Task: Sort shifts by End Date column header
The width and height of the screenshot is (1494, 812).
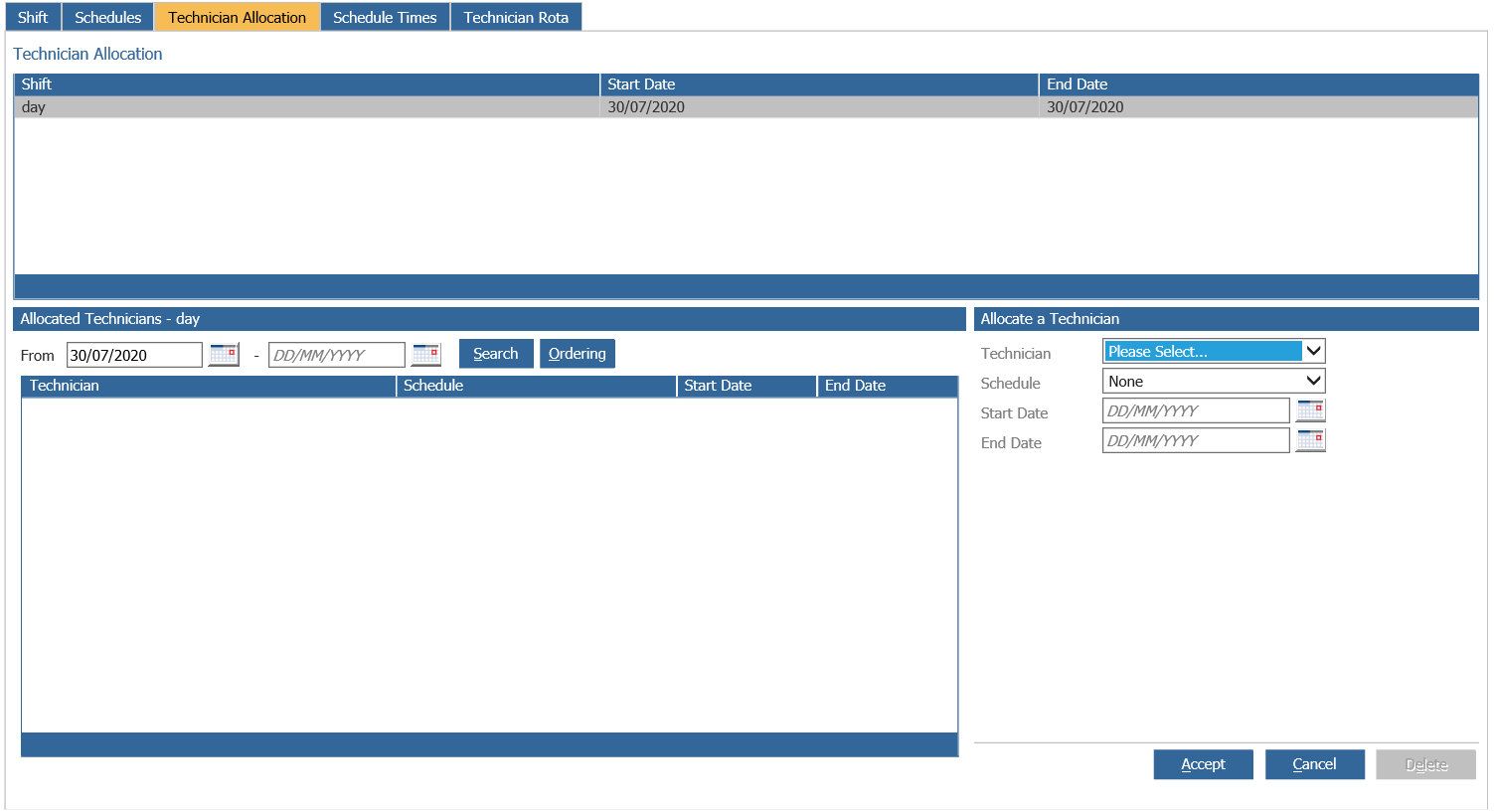Action: coord(1259,84)
